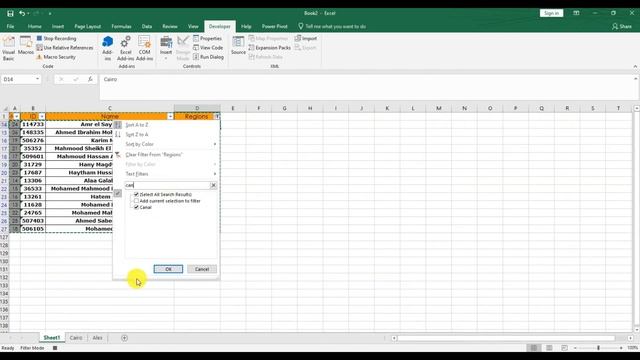Switch to the Home tab
The width and height of the screenshot is (640, 360).
pyautogui.click(x=35, y=27)
